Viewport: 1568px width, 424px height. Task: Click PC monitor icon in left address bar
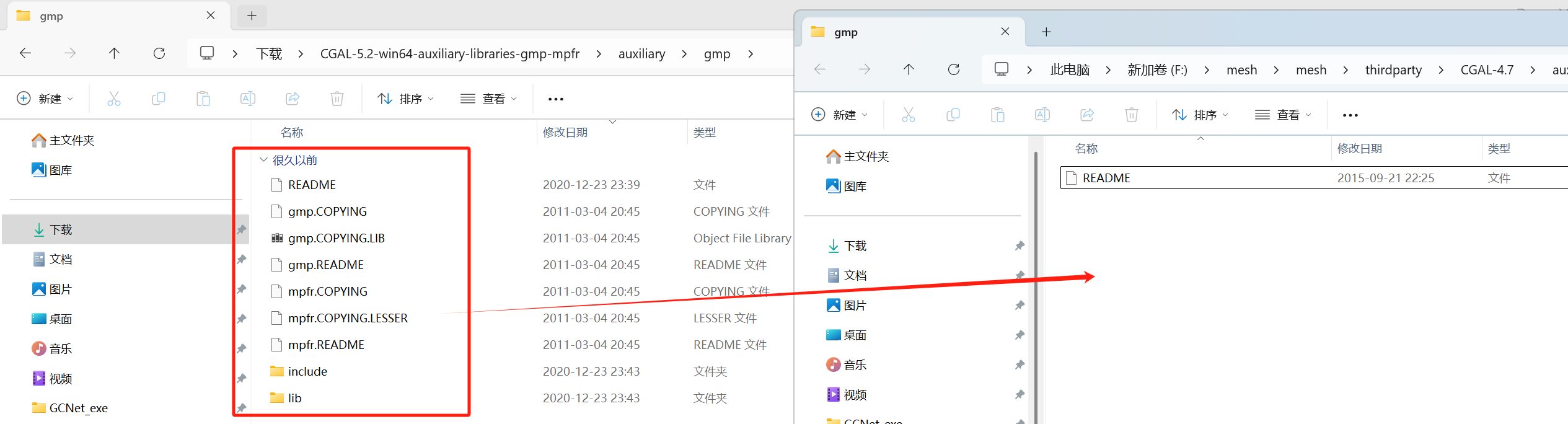coord(207,53)
